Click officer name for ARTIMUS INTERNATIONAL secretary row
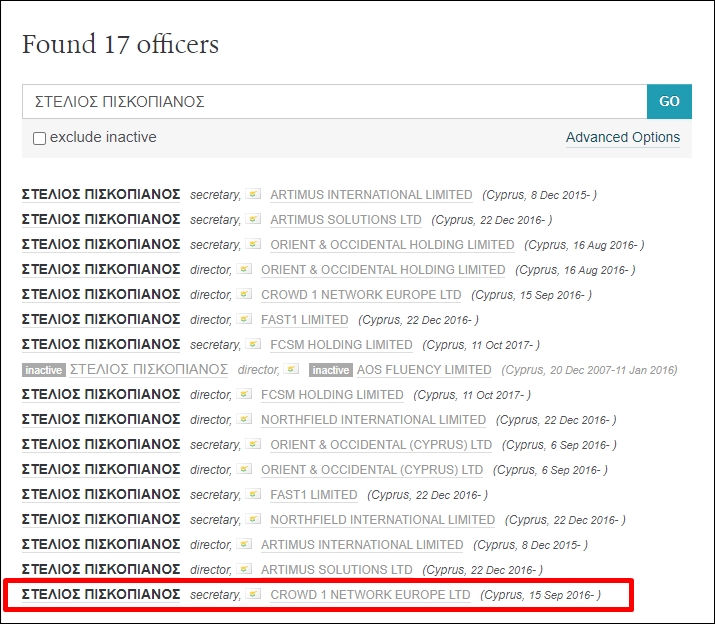The height and width of the screenshot is (624, 715). click(x=101, y=195)
